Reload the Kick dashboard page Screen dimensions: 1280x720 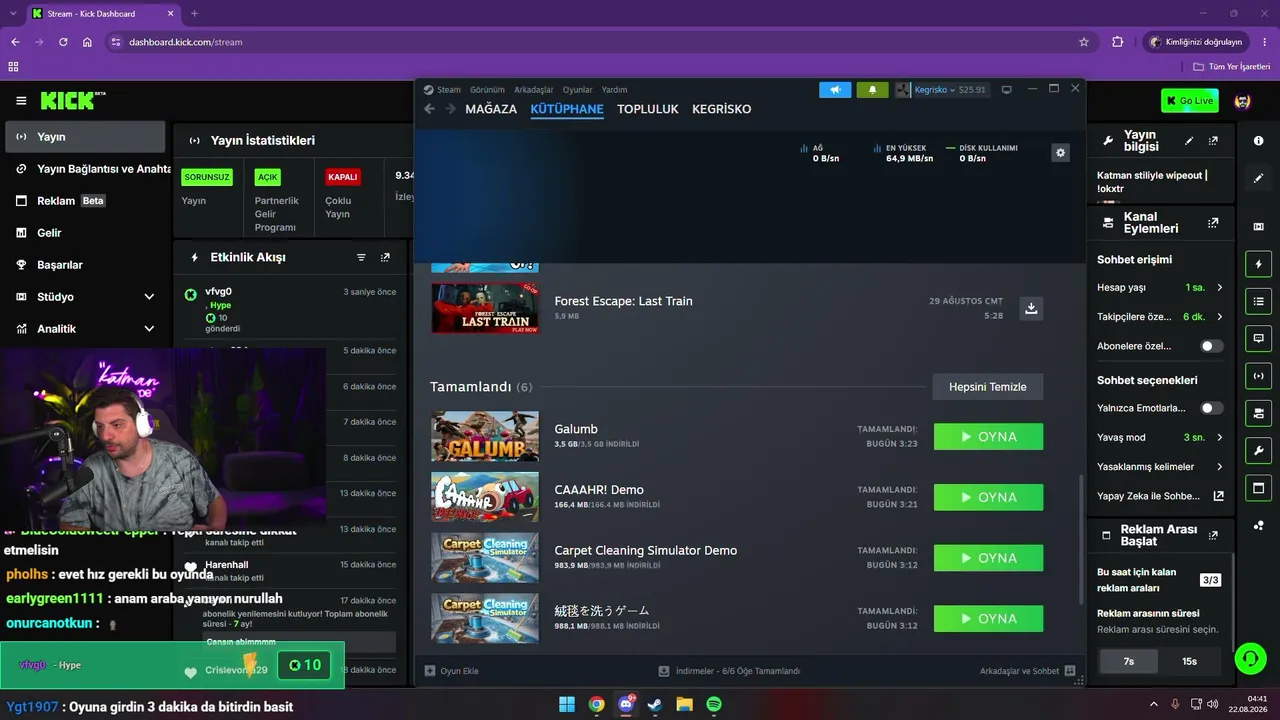click(63, 42)
